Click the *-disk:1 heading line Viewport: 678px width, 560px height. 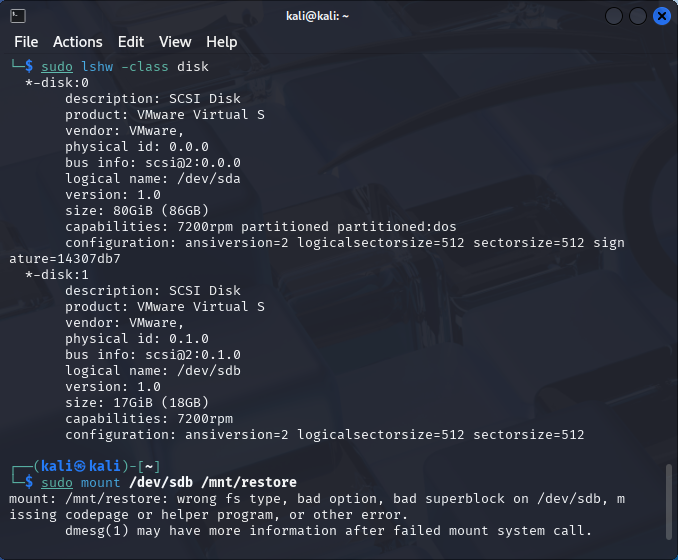[x=57, y=275]
